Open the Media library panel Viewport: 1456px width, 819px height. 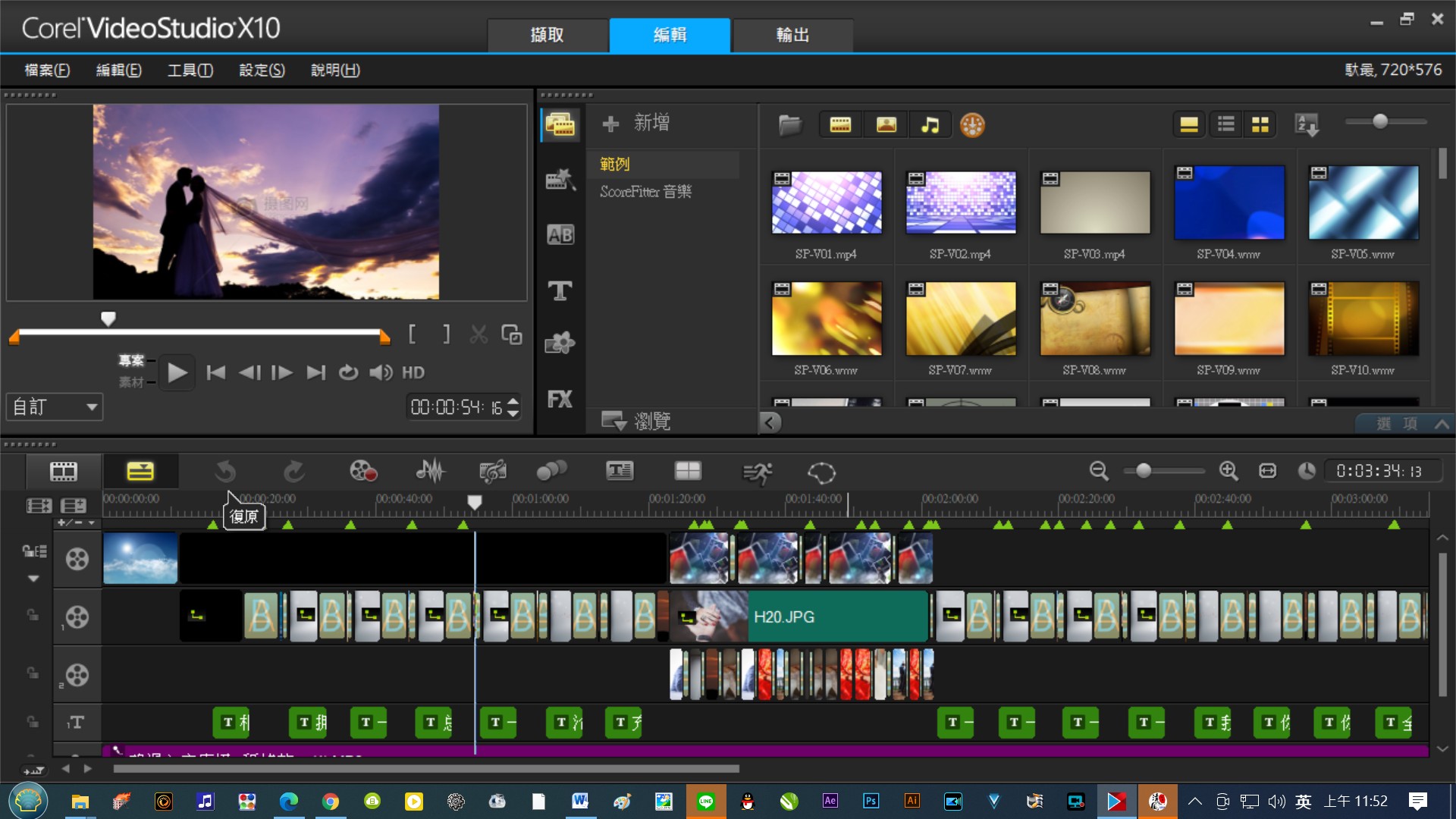pos(560,124)
